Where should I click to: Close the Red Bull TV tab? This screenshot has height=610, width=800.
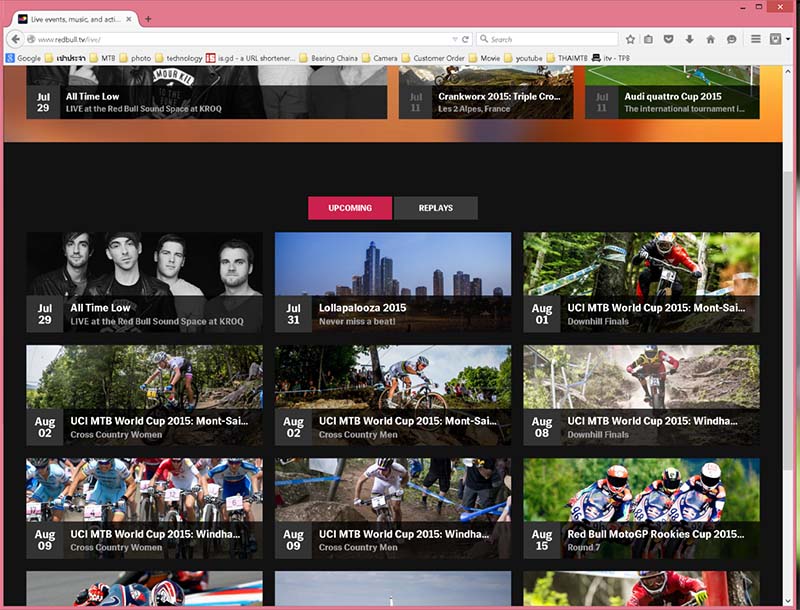point(129,19)
